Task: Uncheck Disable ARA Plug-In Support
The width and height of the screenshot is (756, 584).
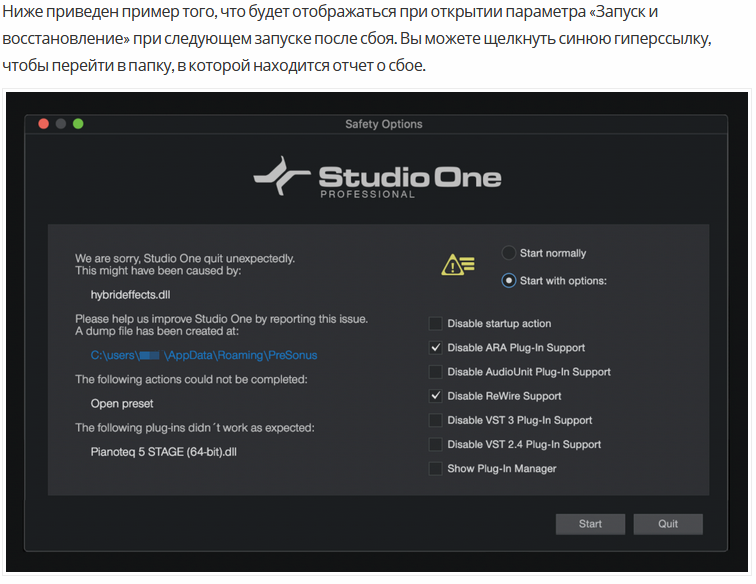Action: 435,348
